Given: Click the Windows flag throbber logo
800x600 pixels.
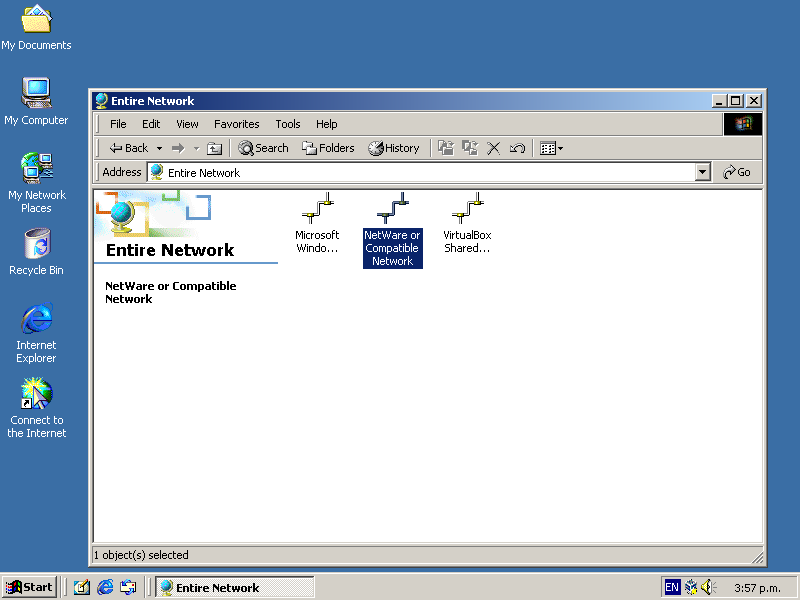Looking at the screenshot, I should (x=743, y=124).
